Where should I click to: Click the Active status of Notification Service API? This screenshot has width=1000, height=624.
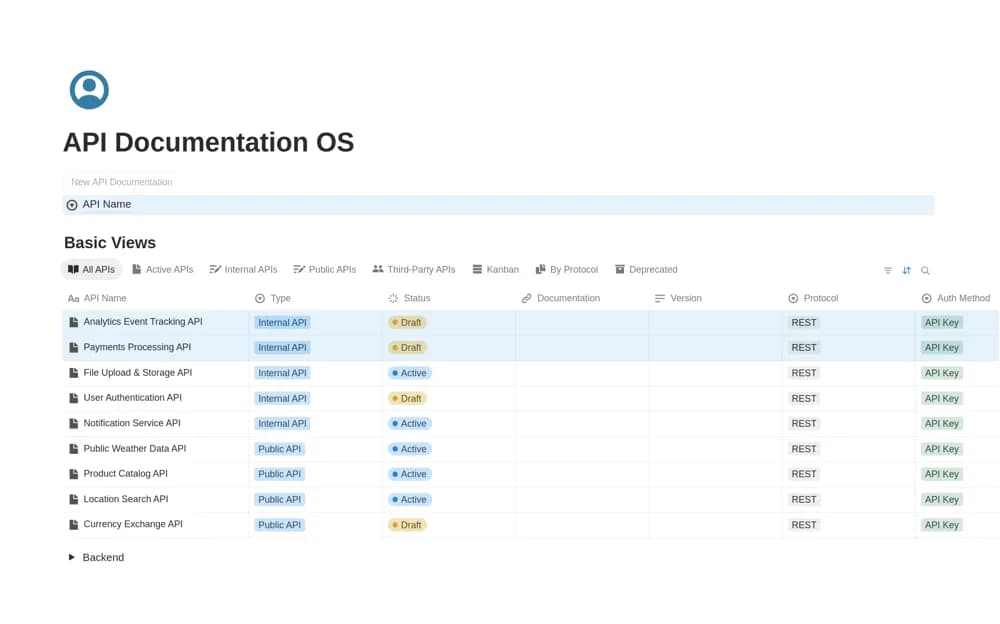point(409,424)
